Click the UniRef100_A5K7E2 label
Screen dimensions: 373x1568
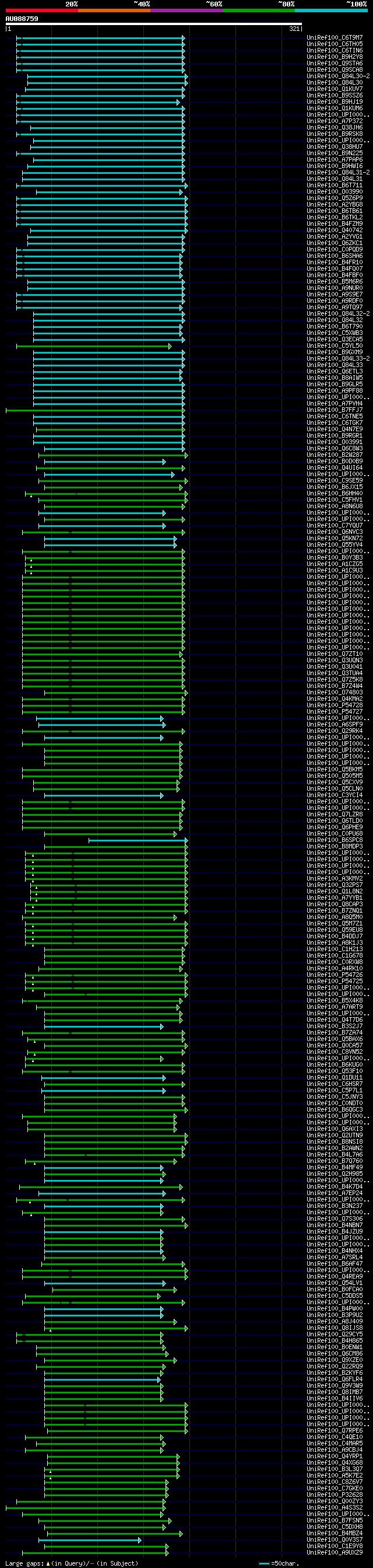pos(335,1475)
